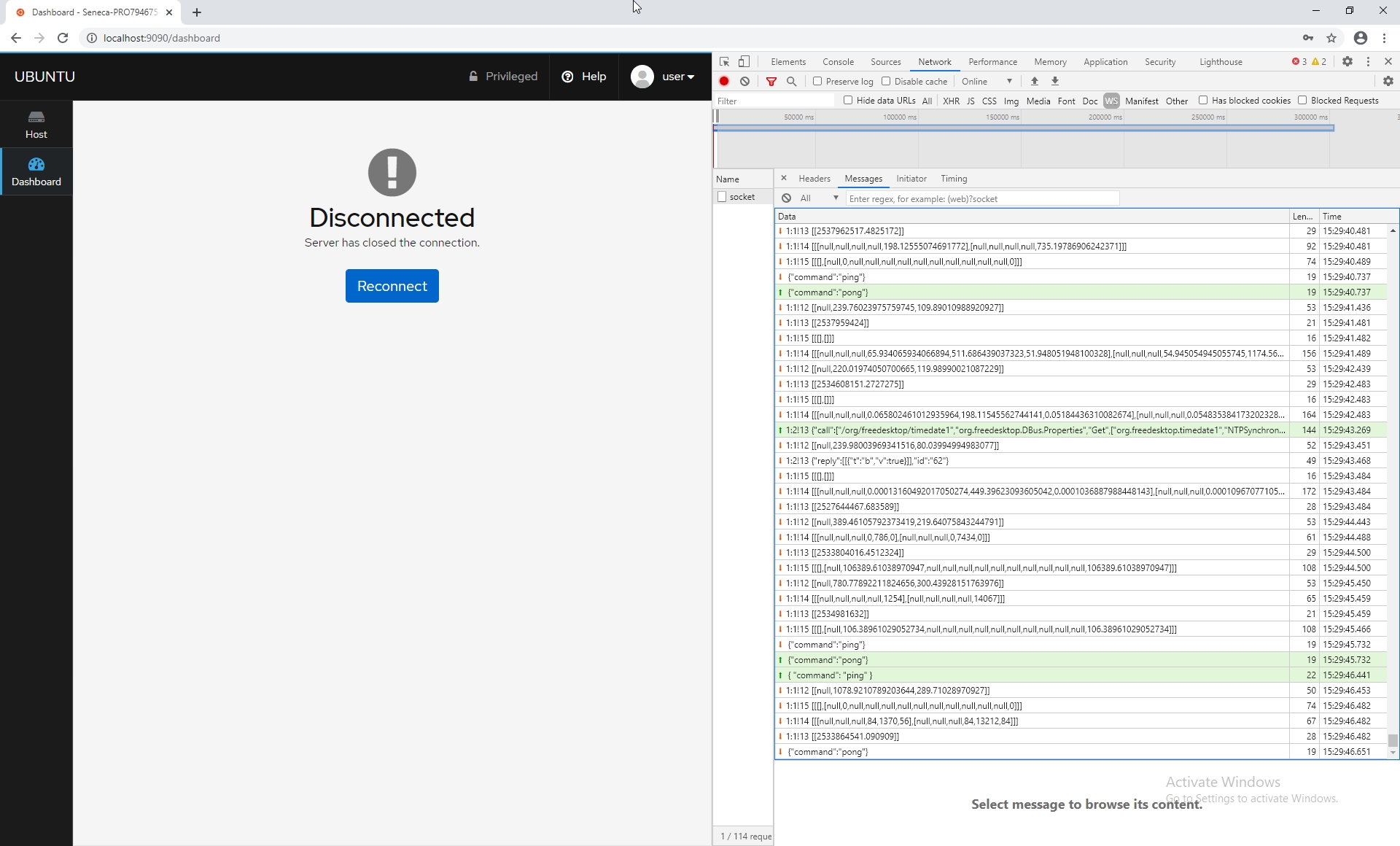
Task: Enable the Preserve log checkbox
Action: click(817, 82)
